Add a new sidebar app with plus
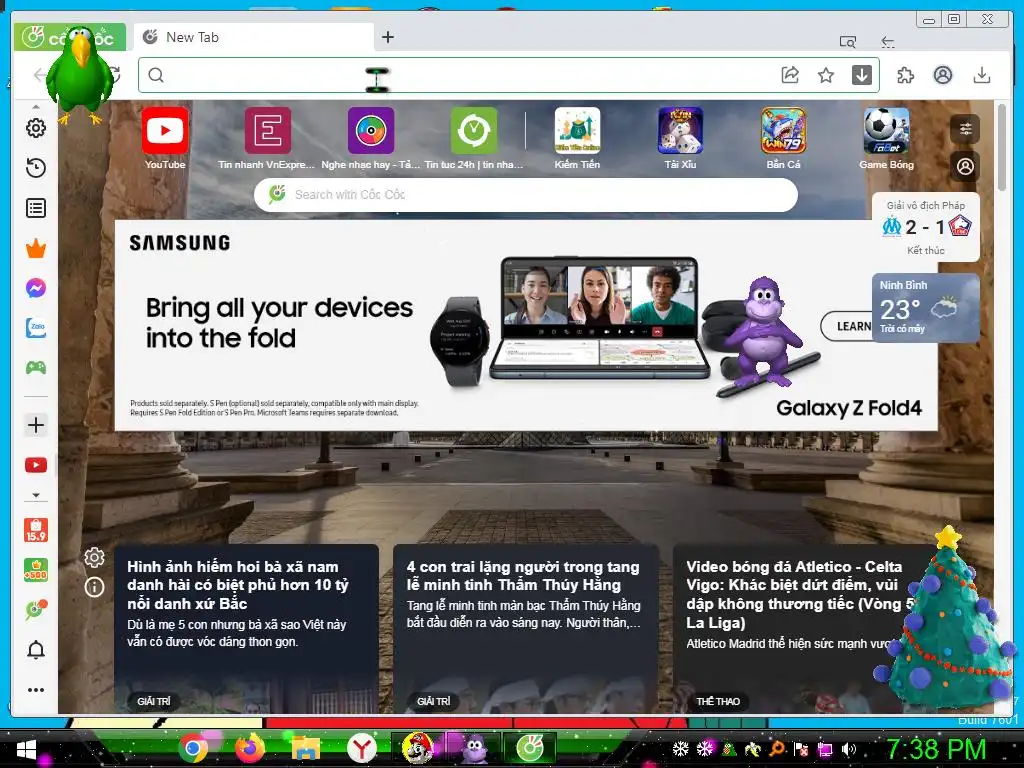 36,425
